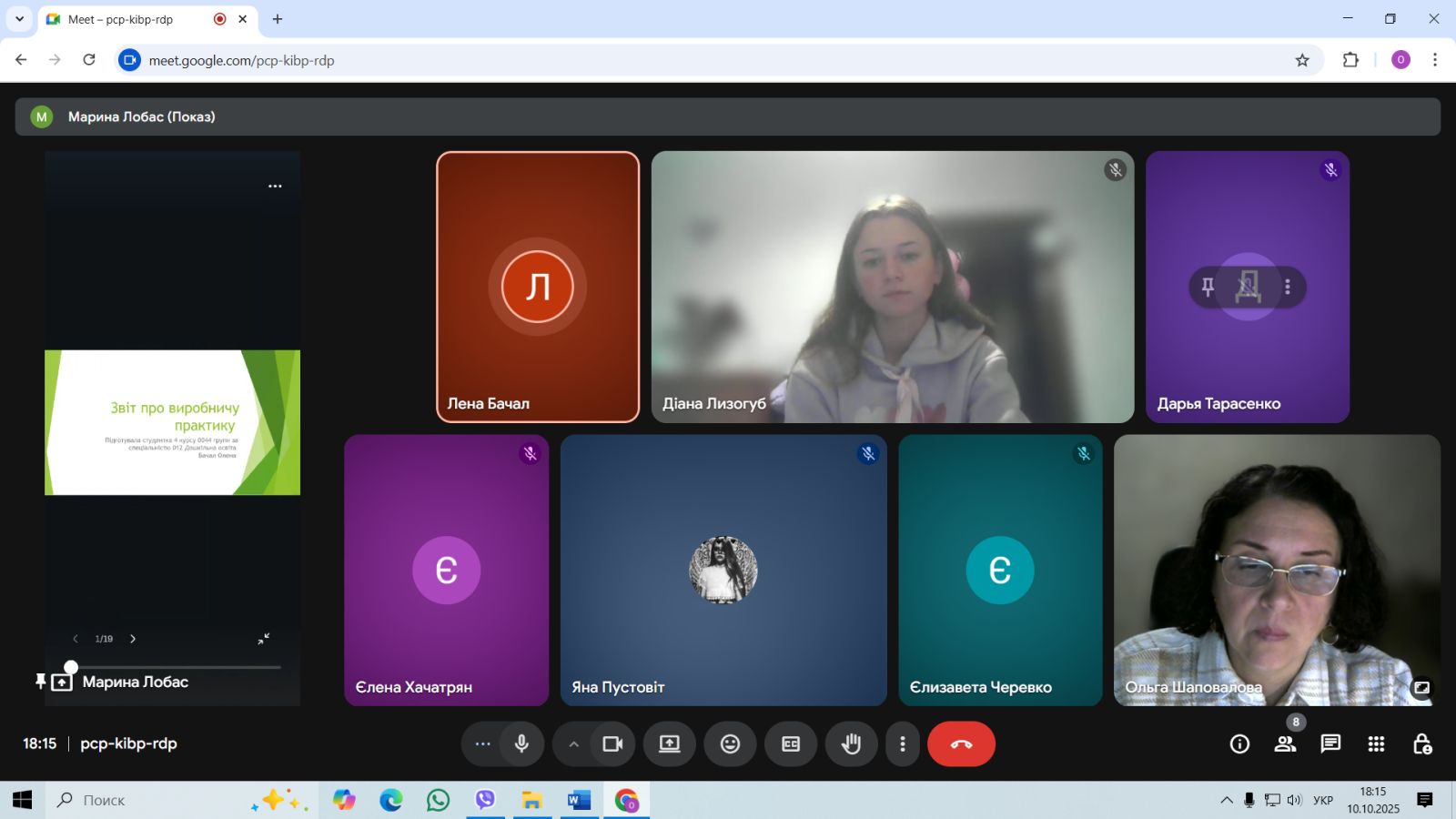Expand video settings chevron beside camera
Viewport: 1456px width, 819px height.
[x=573, y=743]
